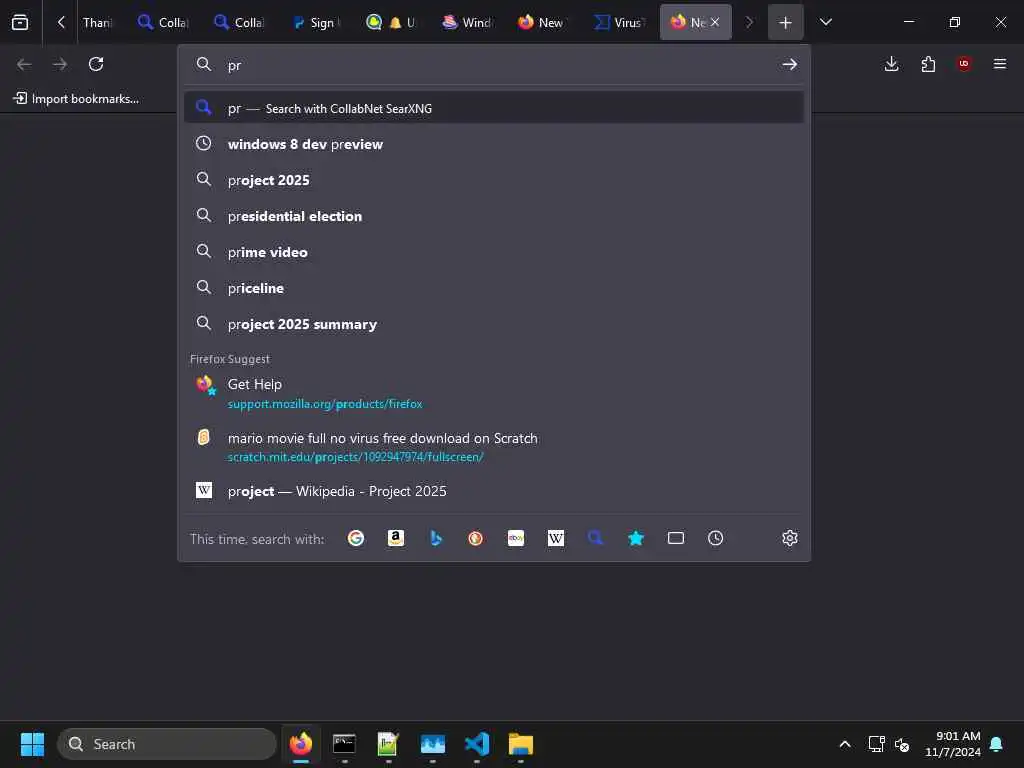The height and width of the screenshot is (768, 1024).
Task: Switch to the second CollabNet tab
Action: coord(240,22)
